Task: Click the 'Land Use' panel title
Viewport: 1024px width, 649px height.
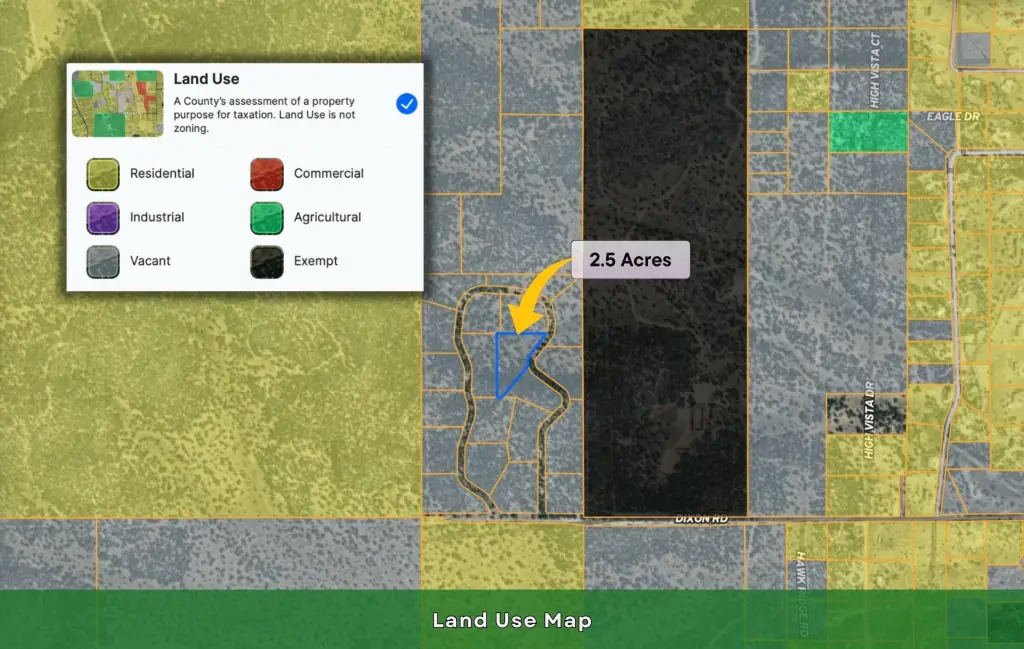Action: click(x=206, y=79)
